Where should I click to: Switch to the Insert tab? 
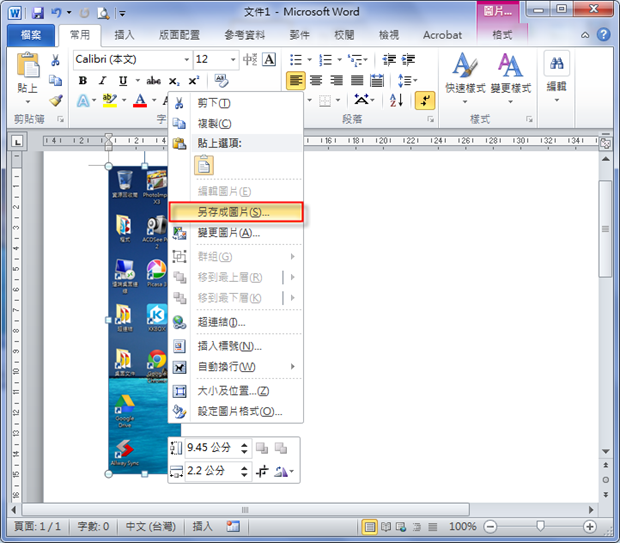(x=124, y=35)
